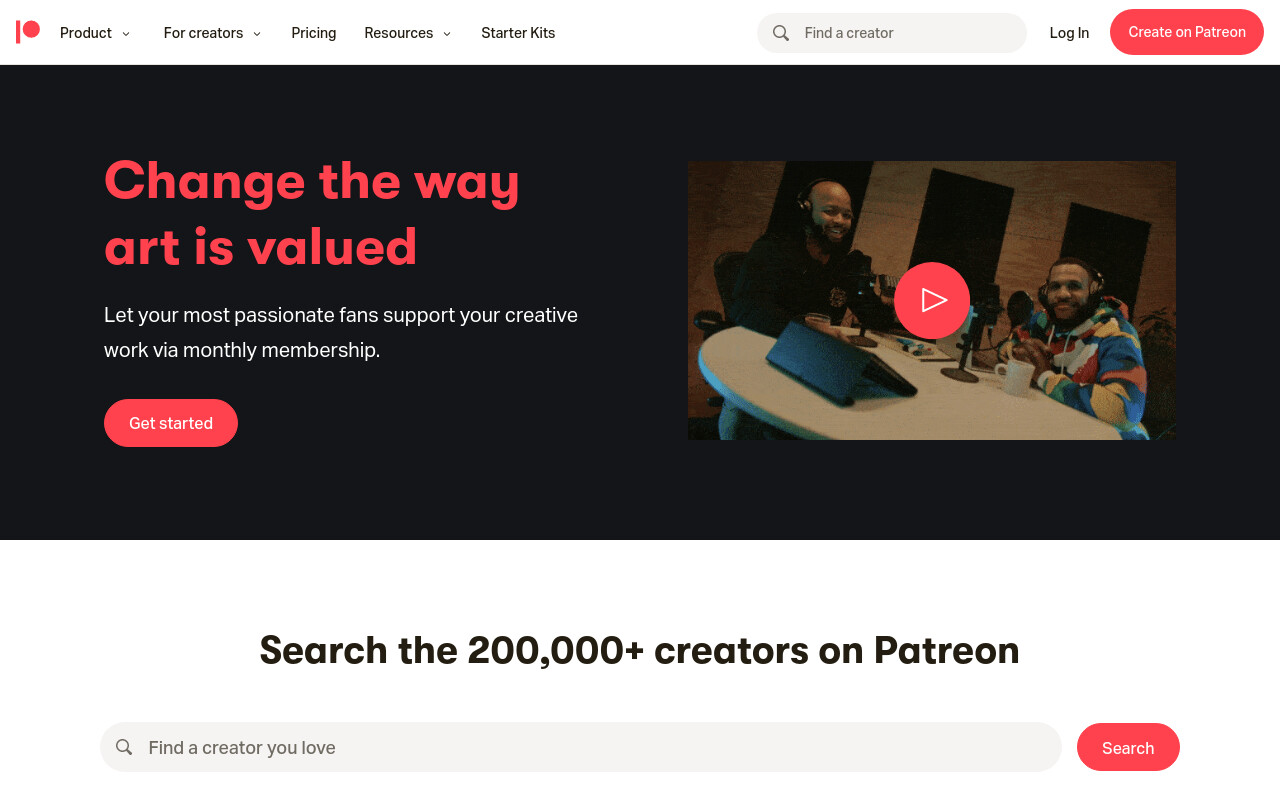The height and width of the screenshot is (800, 1280).
Task: Play the hero video with the red play button
Action: pos(932,300)
